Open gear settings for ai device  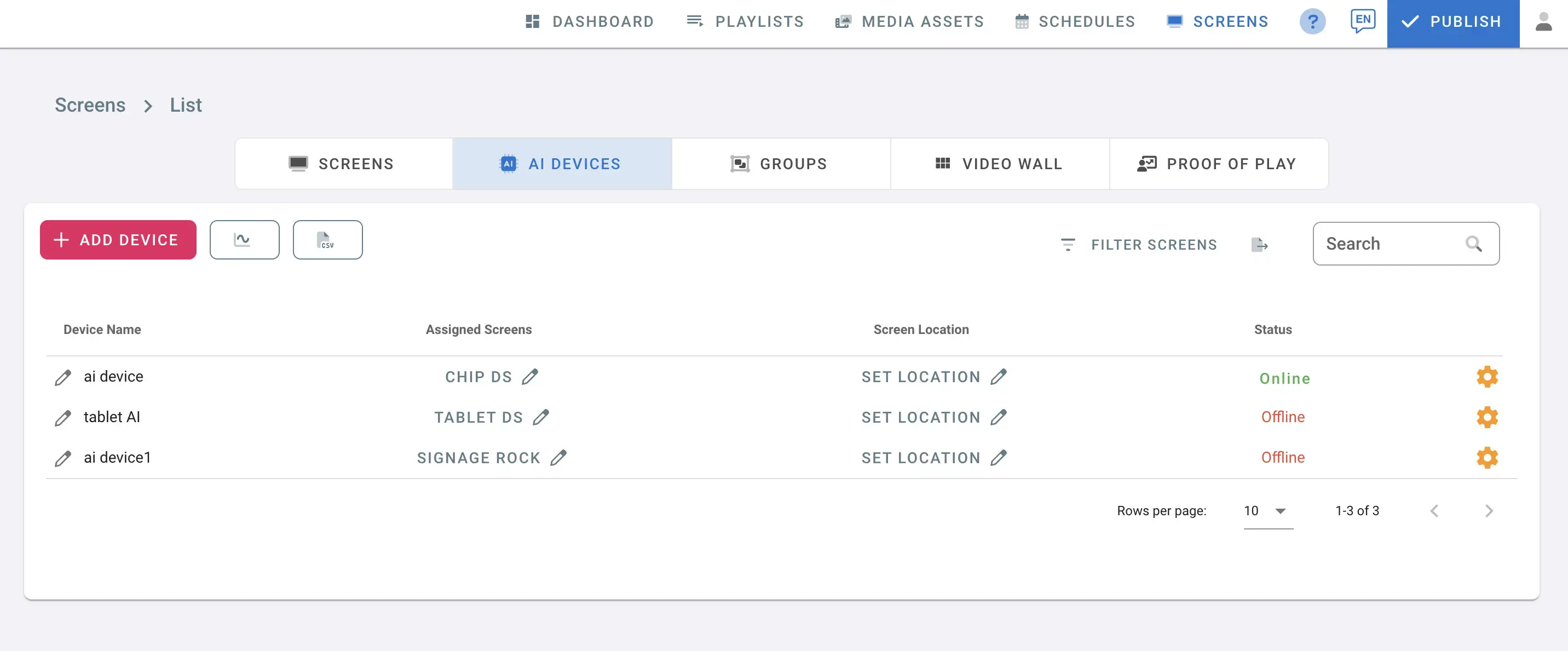pos(1486,377)
